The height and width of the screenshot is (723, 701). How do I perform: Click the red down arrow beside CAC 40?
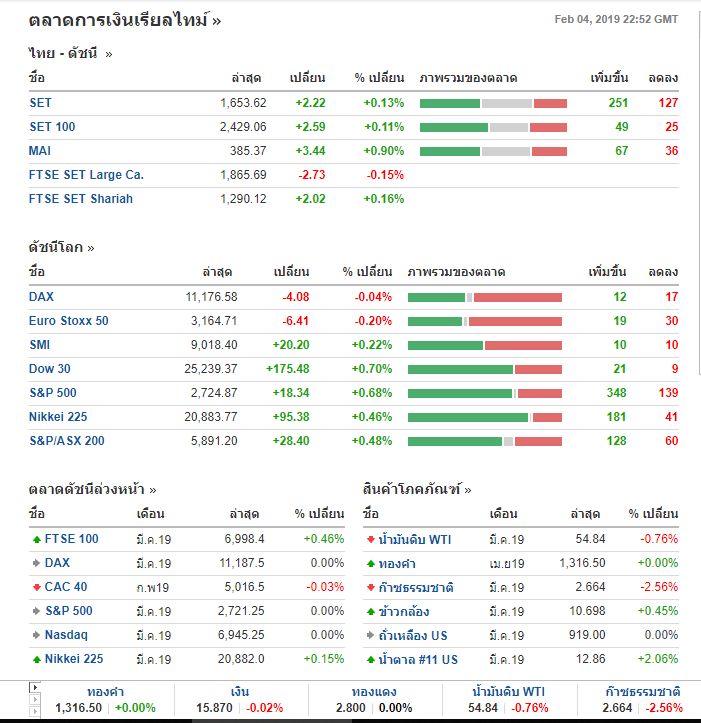click(37, 587)
